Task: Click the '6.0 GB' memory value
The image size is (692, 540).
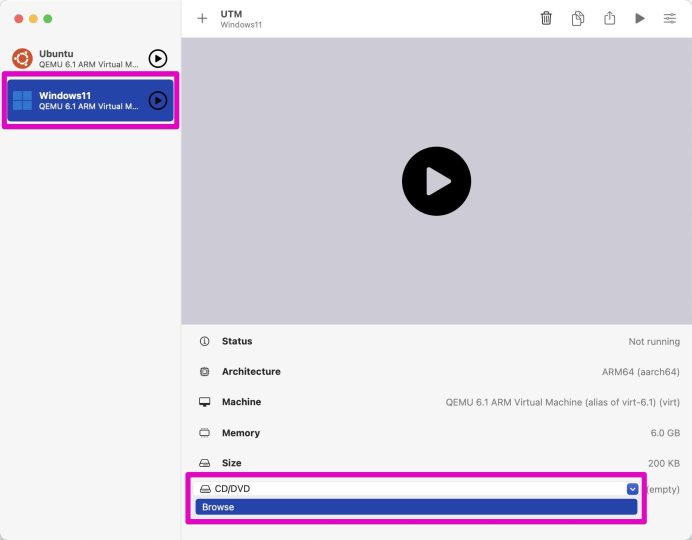Action: click(665, 433)
